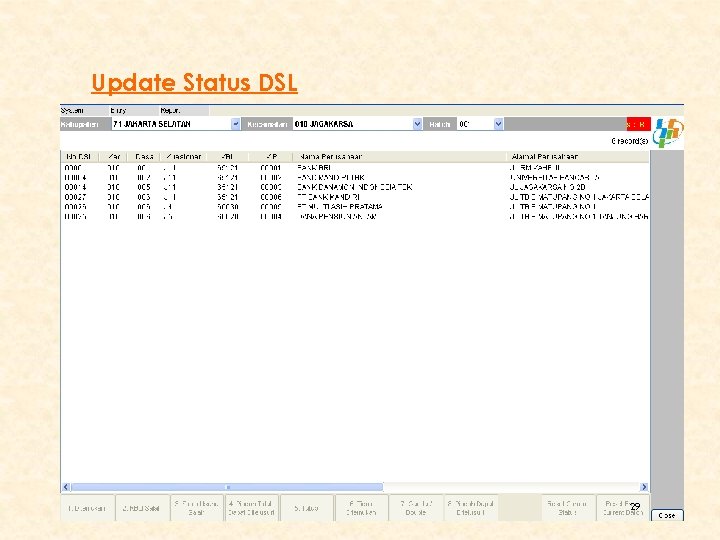Click the Reset Current Batch button
Image resolution: width=720 pixels, height=540 pixels.
click(x=623, y=508)
